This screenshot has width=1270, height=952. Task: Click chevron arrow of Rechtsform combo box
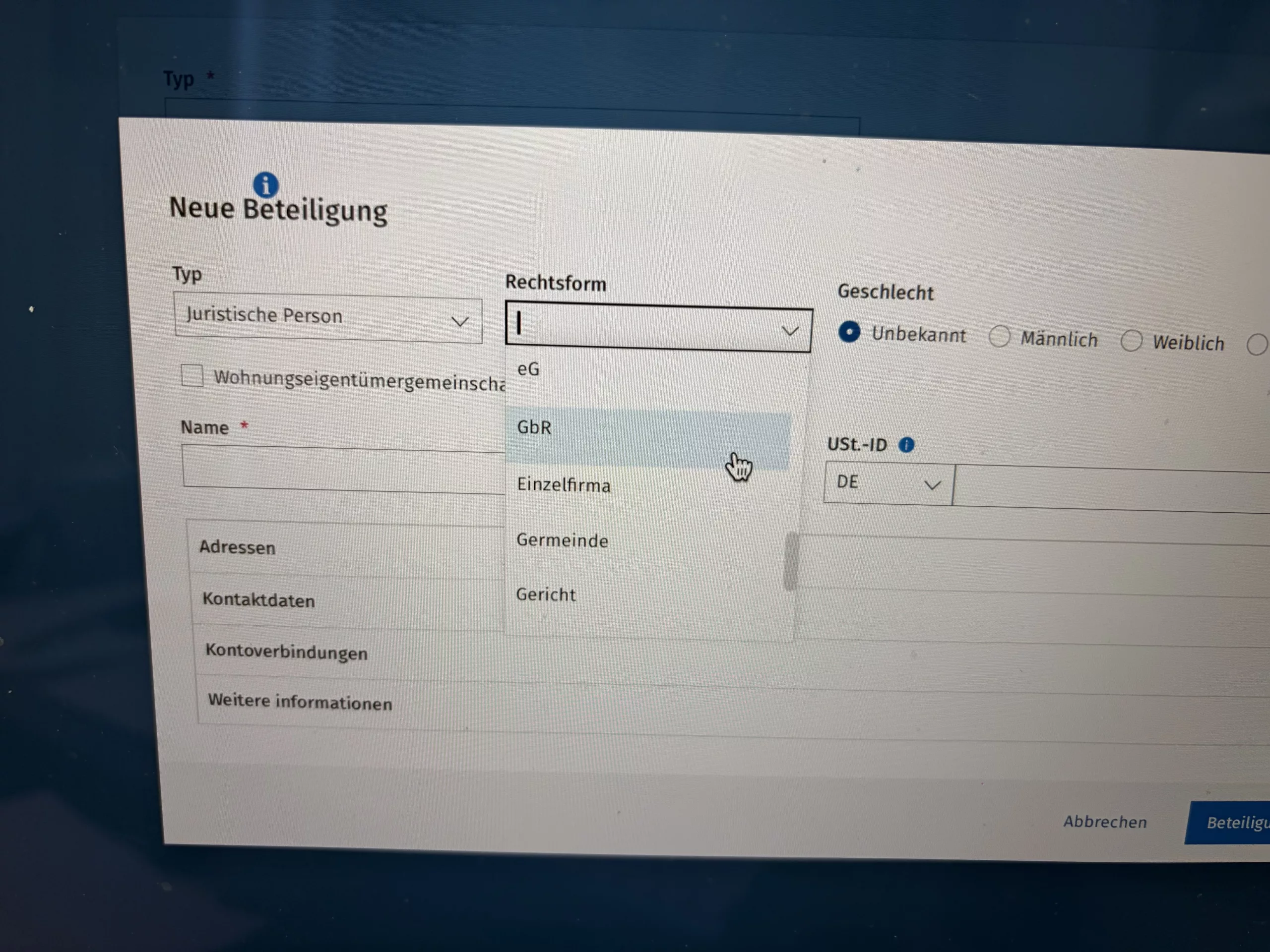790,331
